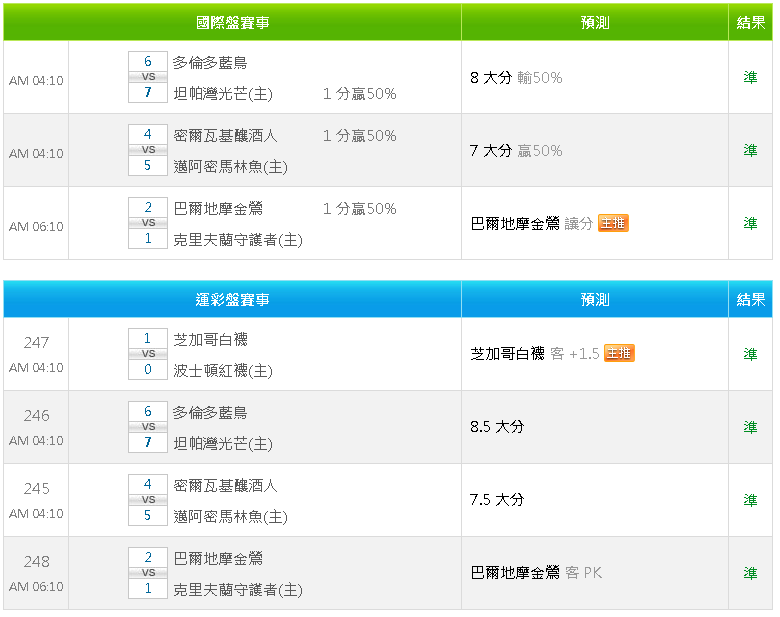Select the 巴爾地摩金鶯 讓分 prediction
Image resolution: width=780 pixels, height=617 pixels.
[x=531, y=223]
